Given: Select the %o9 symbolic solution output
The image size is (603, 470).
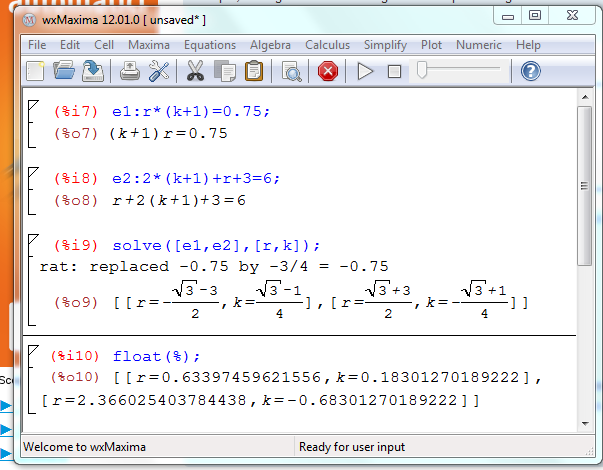Looking at the screenshot, I should (x=321, y=300).
